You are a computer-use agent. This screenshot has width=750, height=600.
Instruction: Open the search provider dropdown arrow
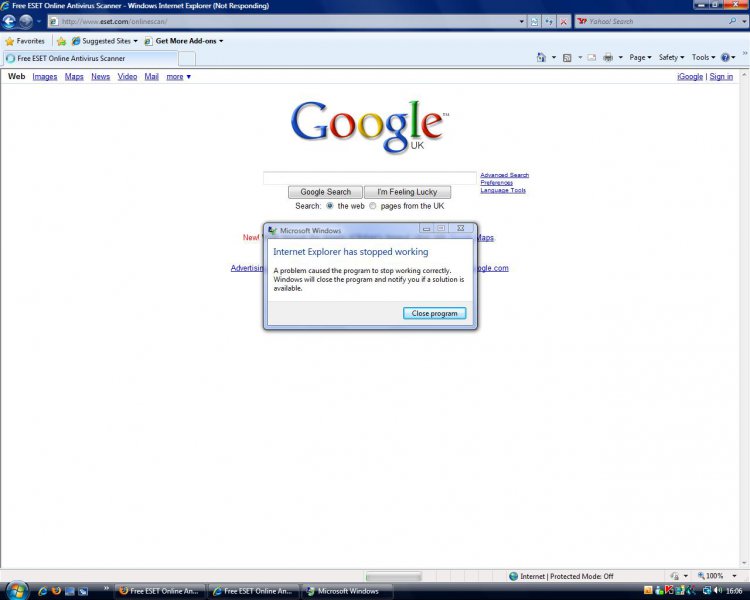(x=744, y=22)
